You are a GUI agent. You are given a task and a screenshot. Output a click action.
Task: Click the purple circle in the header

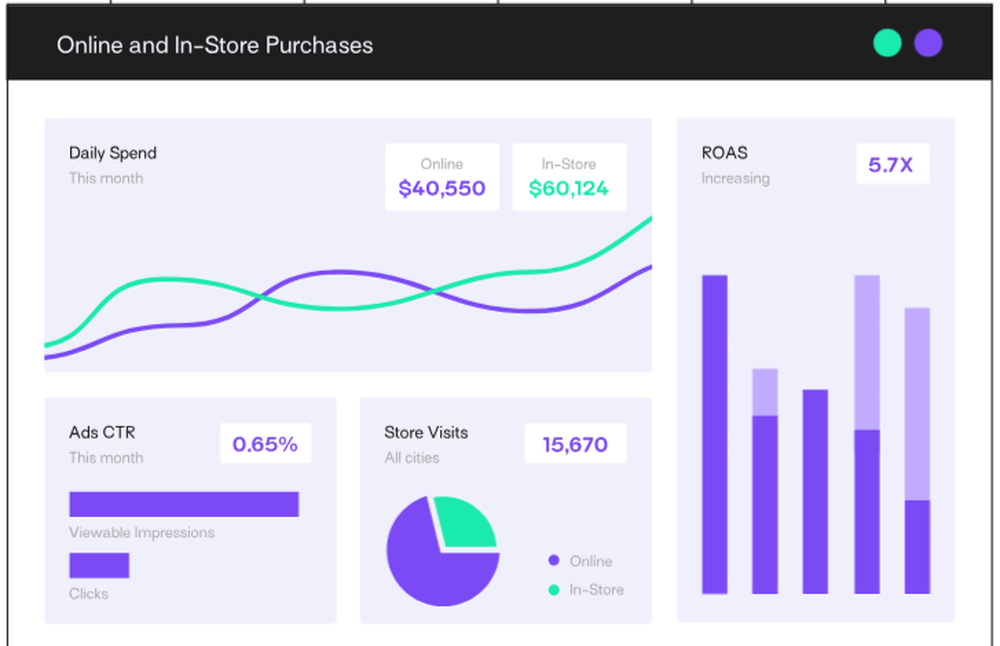coord(928,43)
